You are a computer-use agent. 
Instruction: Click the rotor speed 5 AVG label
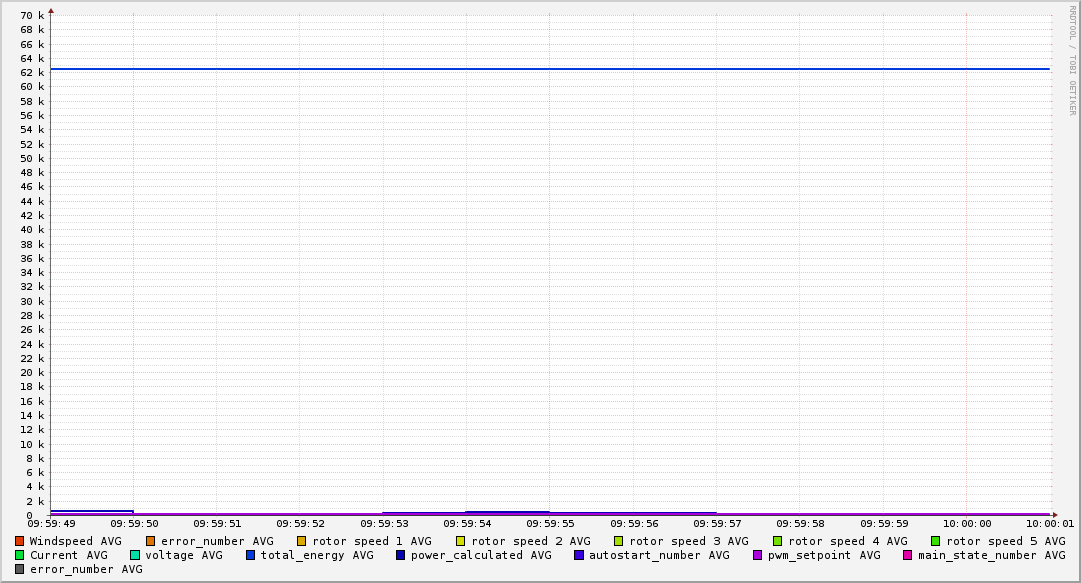[x=1006, y=541]
